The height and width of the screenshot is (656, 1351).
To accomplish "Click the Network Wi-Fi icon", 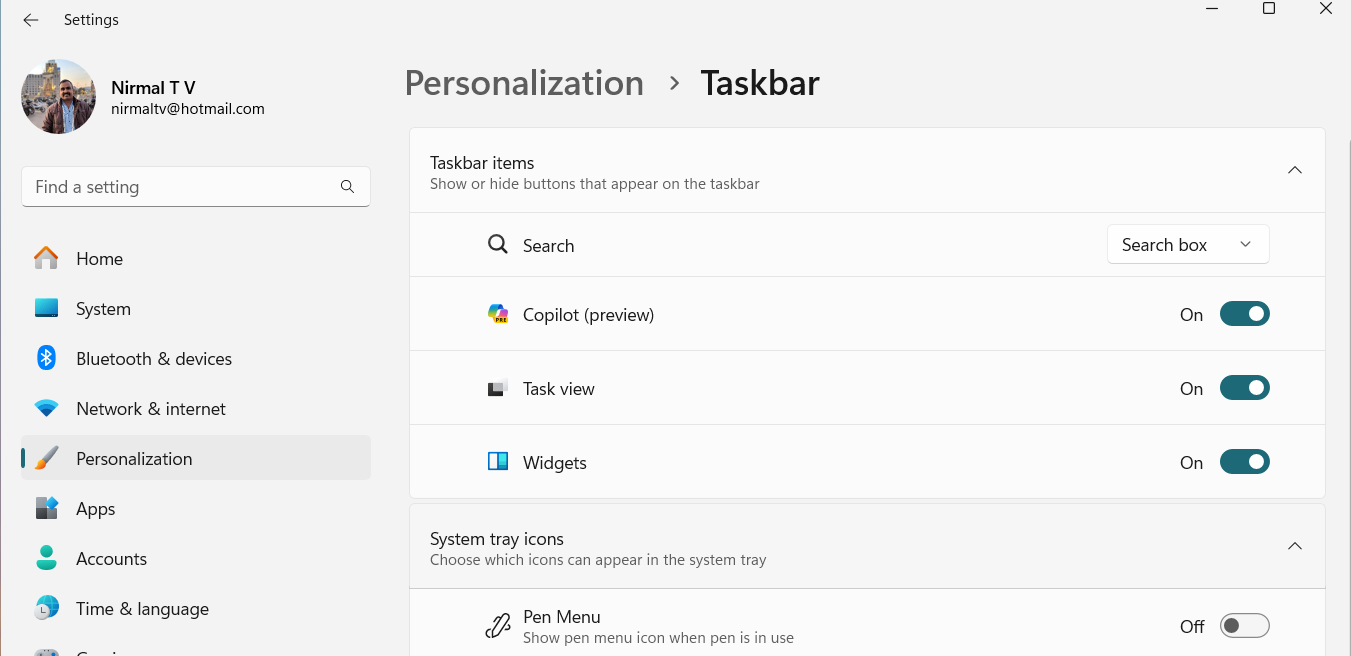I will (46, 408).
